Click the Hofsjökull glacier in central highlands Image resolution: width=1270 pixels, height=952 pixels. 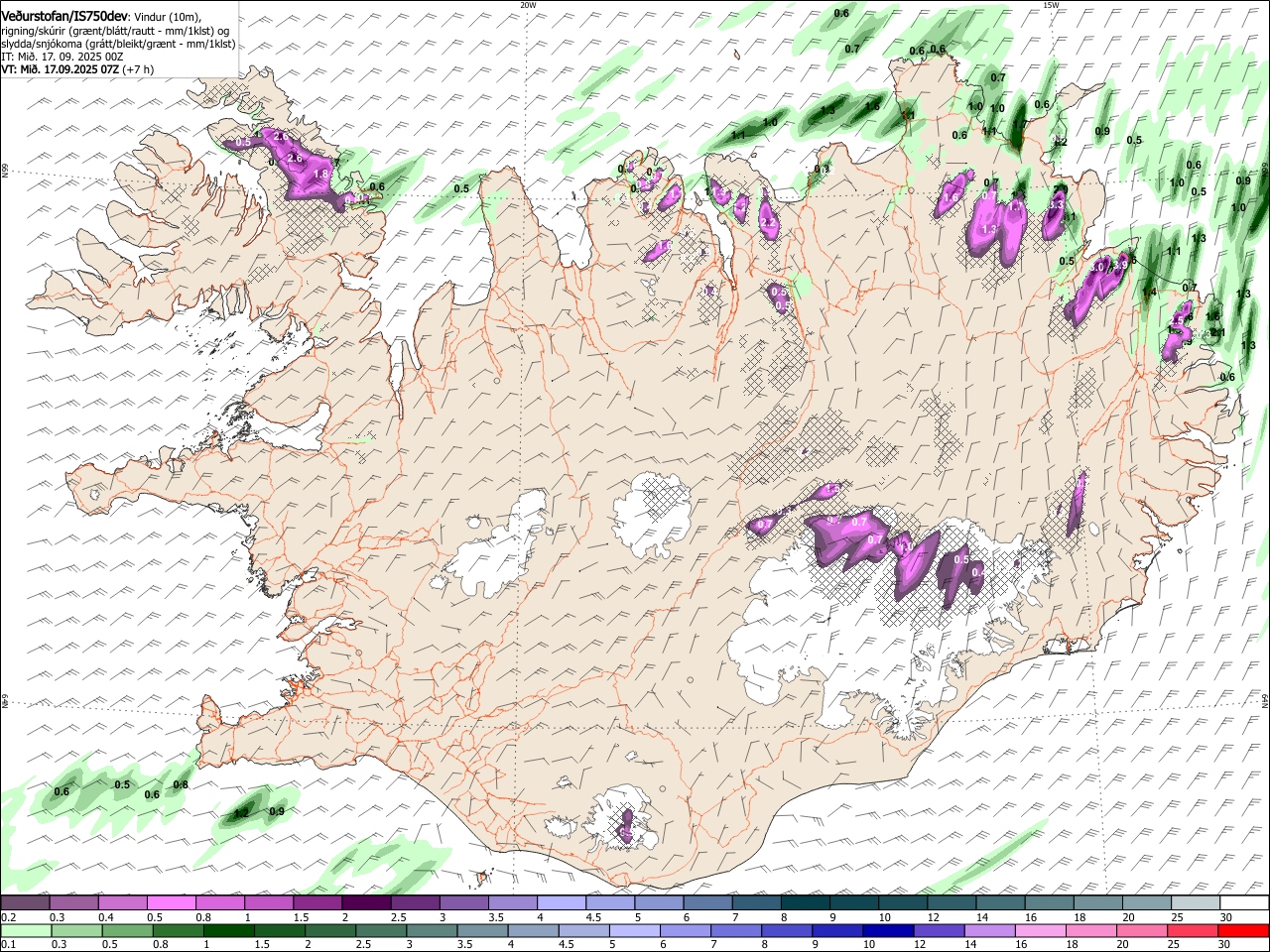pyautogui.click(x=652, y=516)
